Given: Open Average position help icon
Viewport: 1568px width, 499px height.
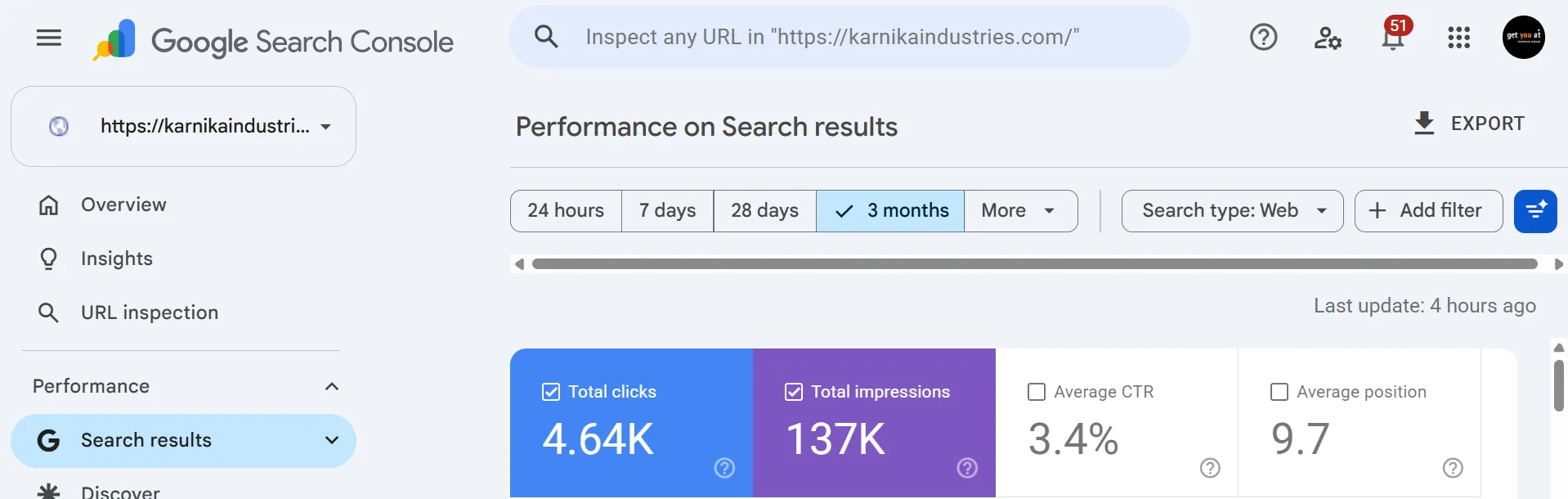Looking at the screenshot, I should click(1453, 468).
